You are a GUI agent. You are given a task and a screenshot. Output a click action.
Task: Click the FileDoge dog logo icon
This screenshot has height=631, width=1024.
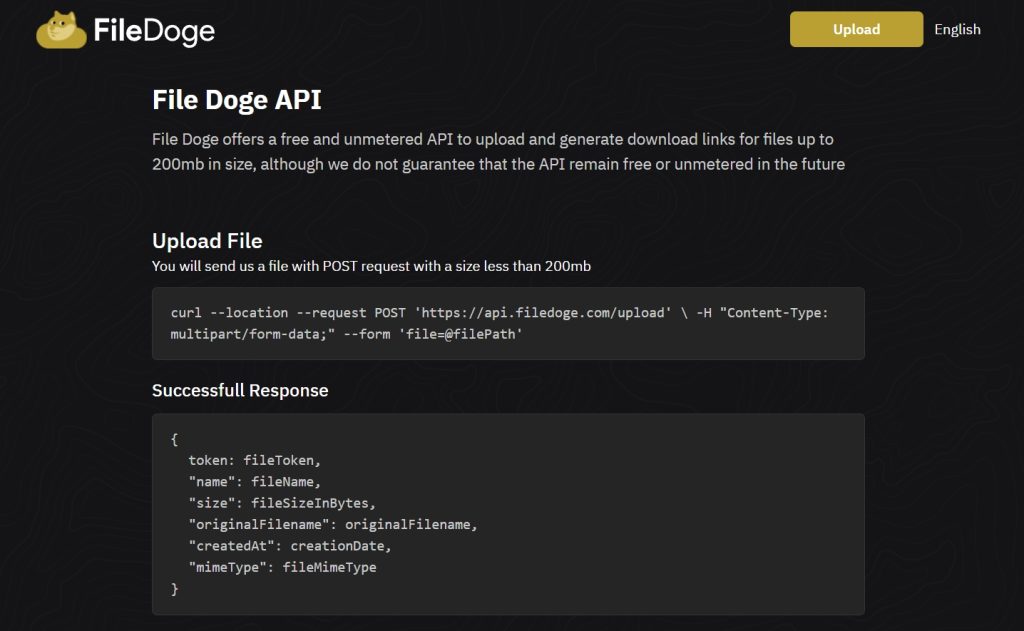pos(61,30)
